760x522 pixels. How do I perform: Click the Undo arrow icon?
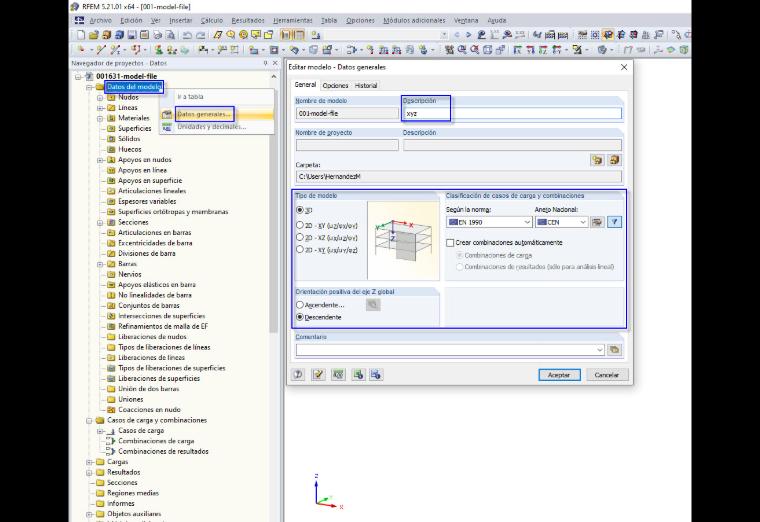187,35
